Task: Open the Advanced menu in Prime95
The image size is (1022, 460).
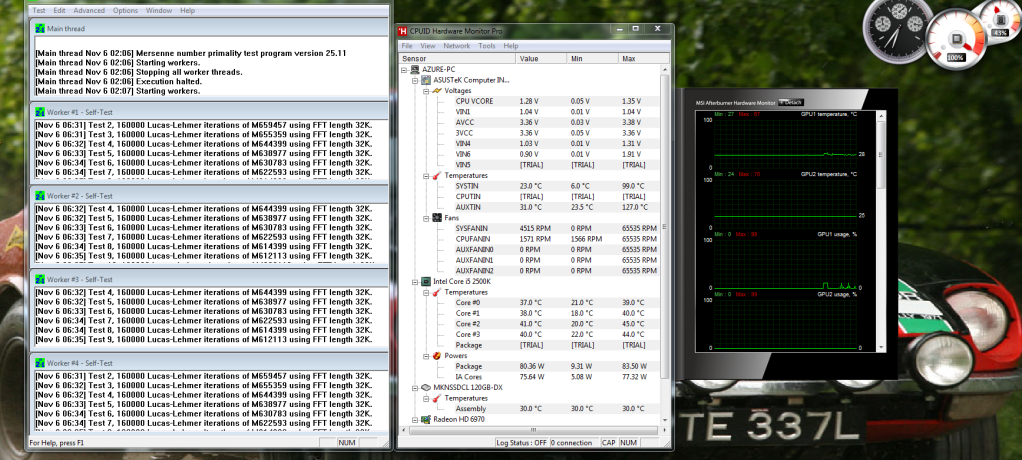Action: pos(89,10)
